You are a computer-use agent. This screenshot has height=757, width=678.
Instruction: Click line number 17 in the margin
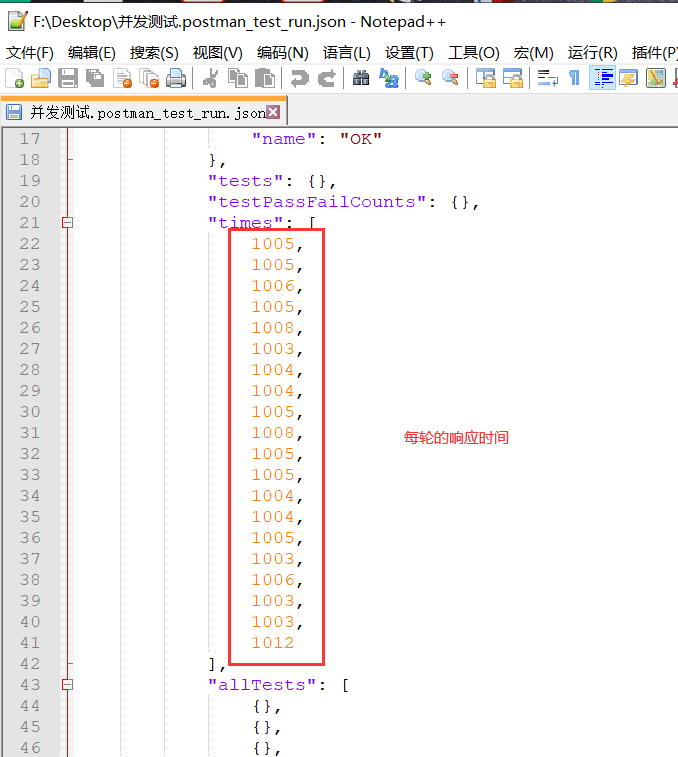(x=30, y=139)
